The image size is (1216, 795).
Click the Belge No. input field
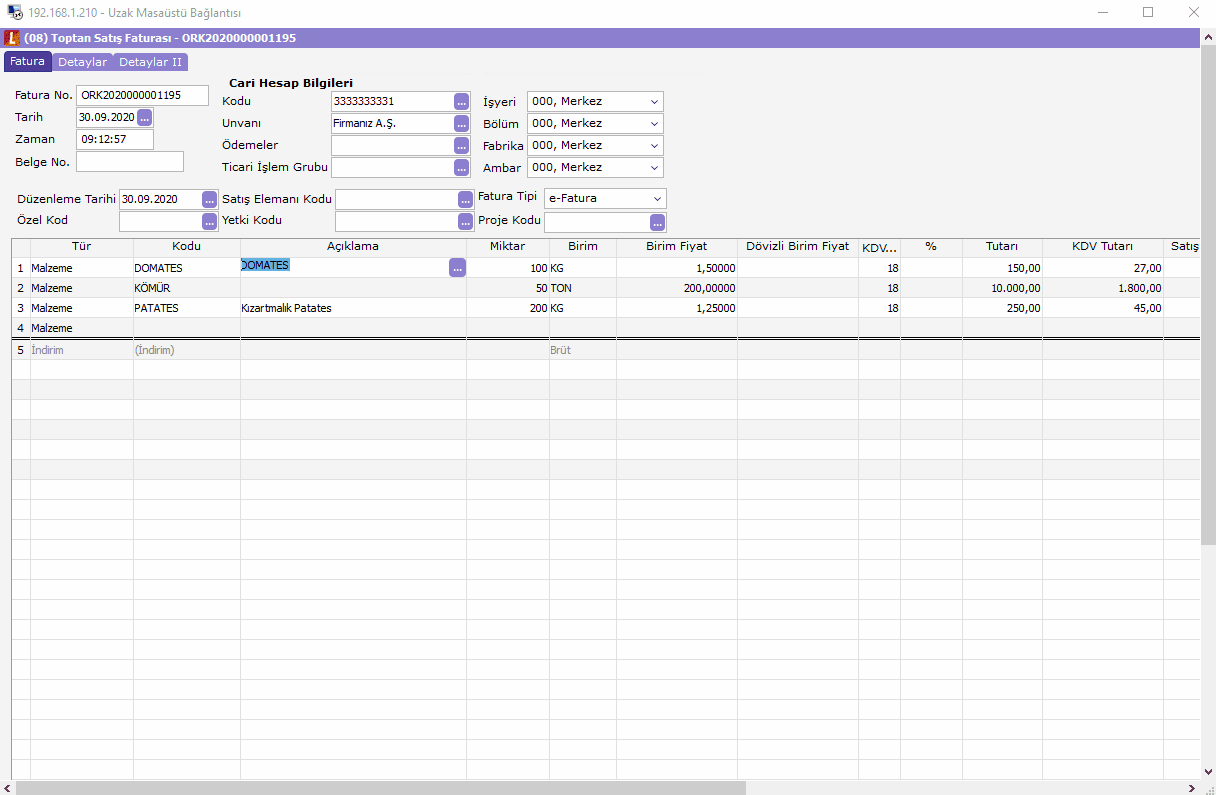pos(130,162)
